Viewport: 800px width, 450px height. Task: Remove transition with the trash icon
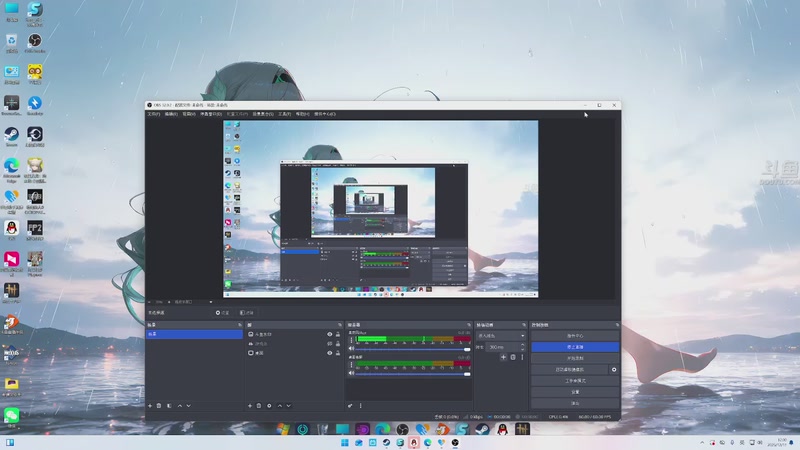click(x=513, y=357)
